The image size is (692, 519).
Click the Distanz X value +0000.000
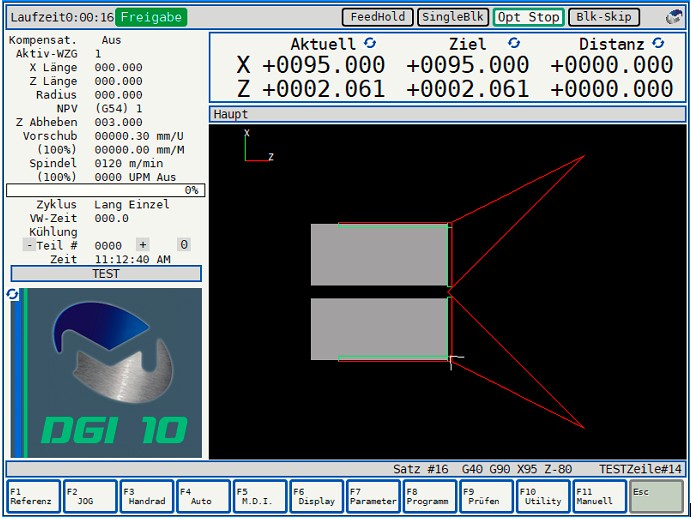click(x=612, y=65)
